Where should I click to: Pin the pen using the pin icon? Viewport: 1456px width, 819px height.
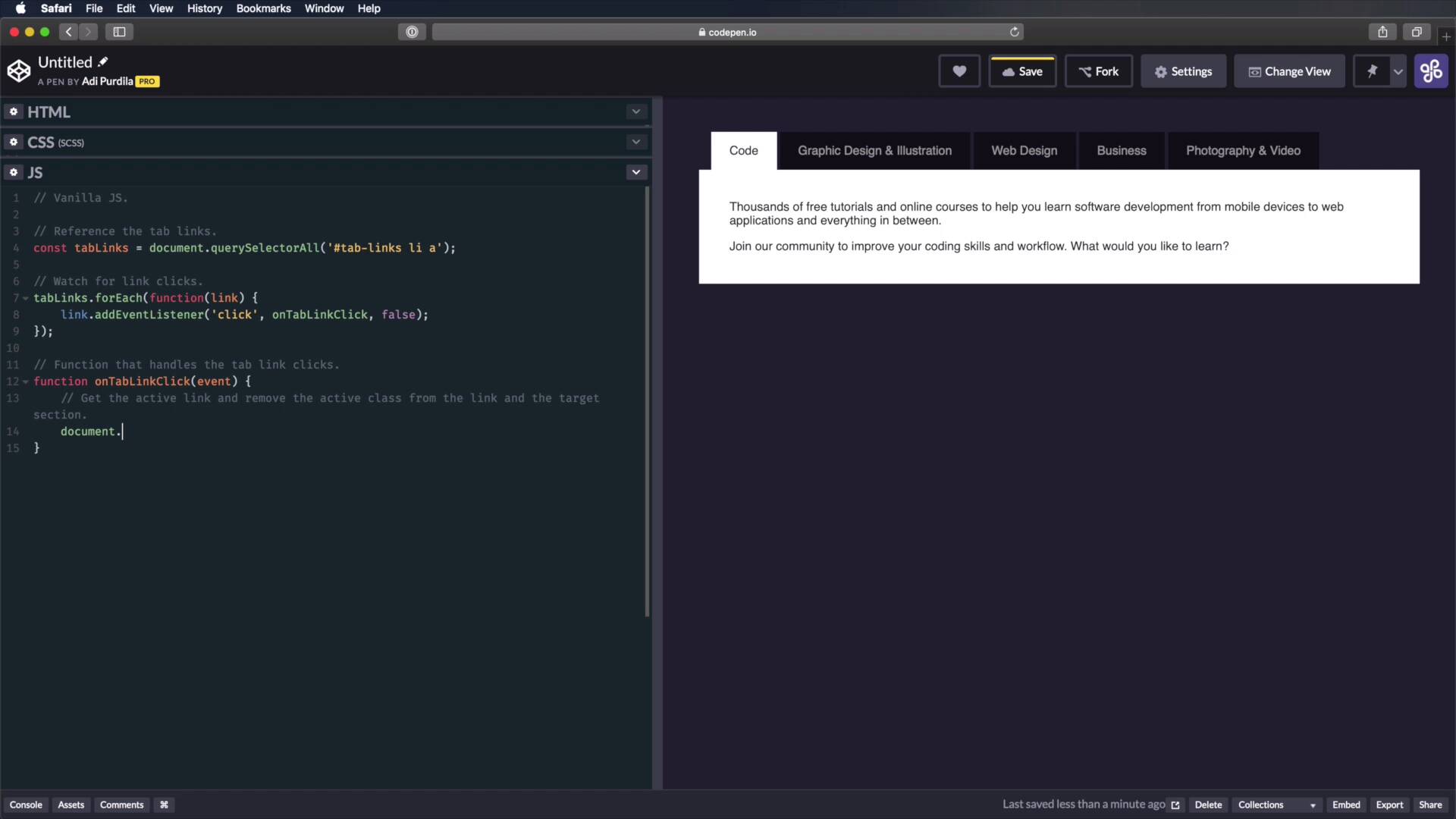1373,71
